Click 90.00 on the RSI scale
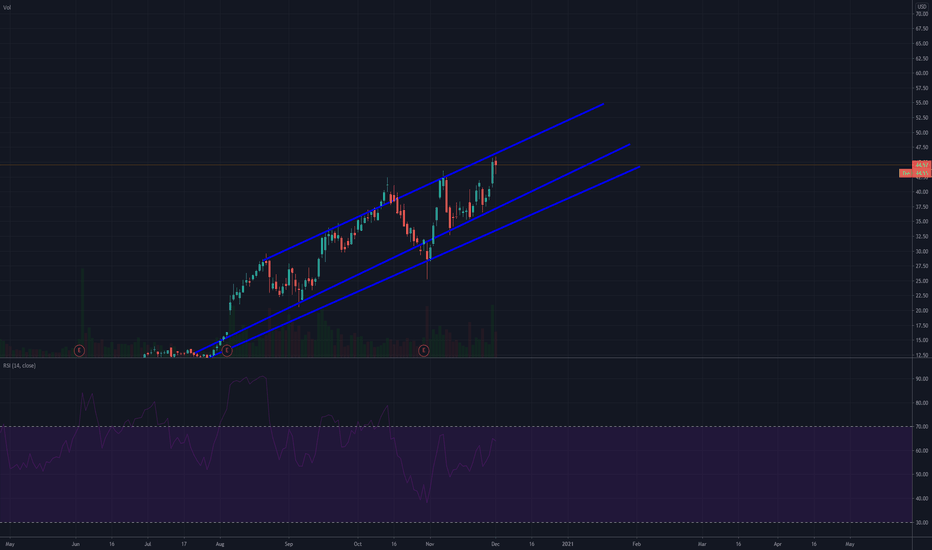The height and width of the screenshot is (550, 932). pyautogui.click(x=922, y=379)
